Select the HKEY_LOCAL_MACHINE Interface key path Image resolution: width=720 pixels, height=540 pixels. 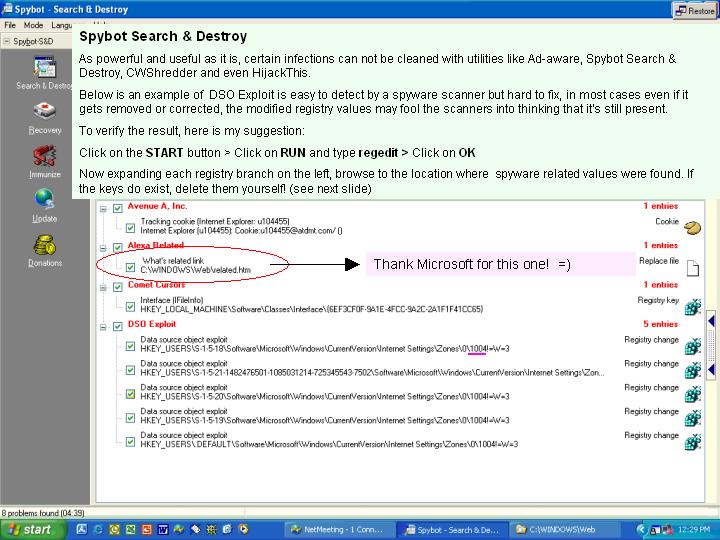click(312, 309)
